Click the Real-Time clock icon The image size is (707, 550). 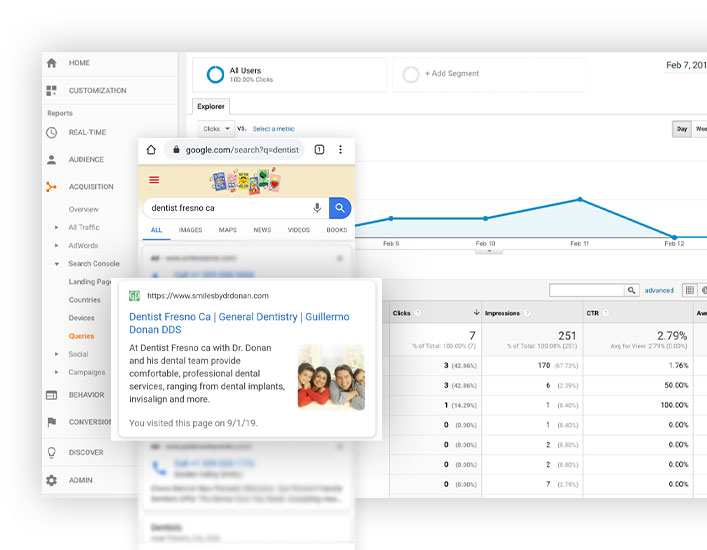[51, 133]
